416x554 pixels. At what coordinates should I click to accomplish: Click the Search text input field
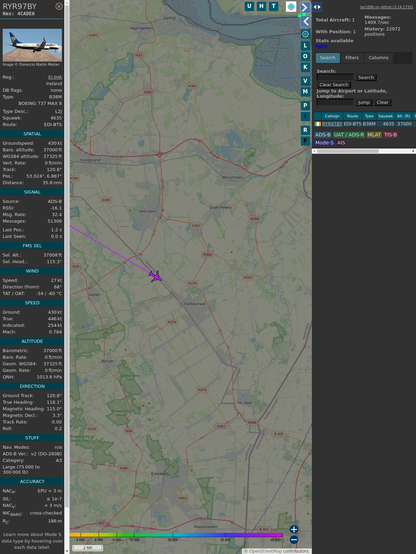[335, 77]
